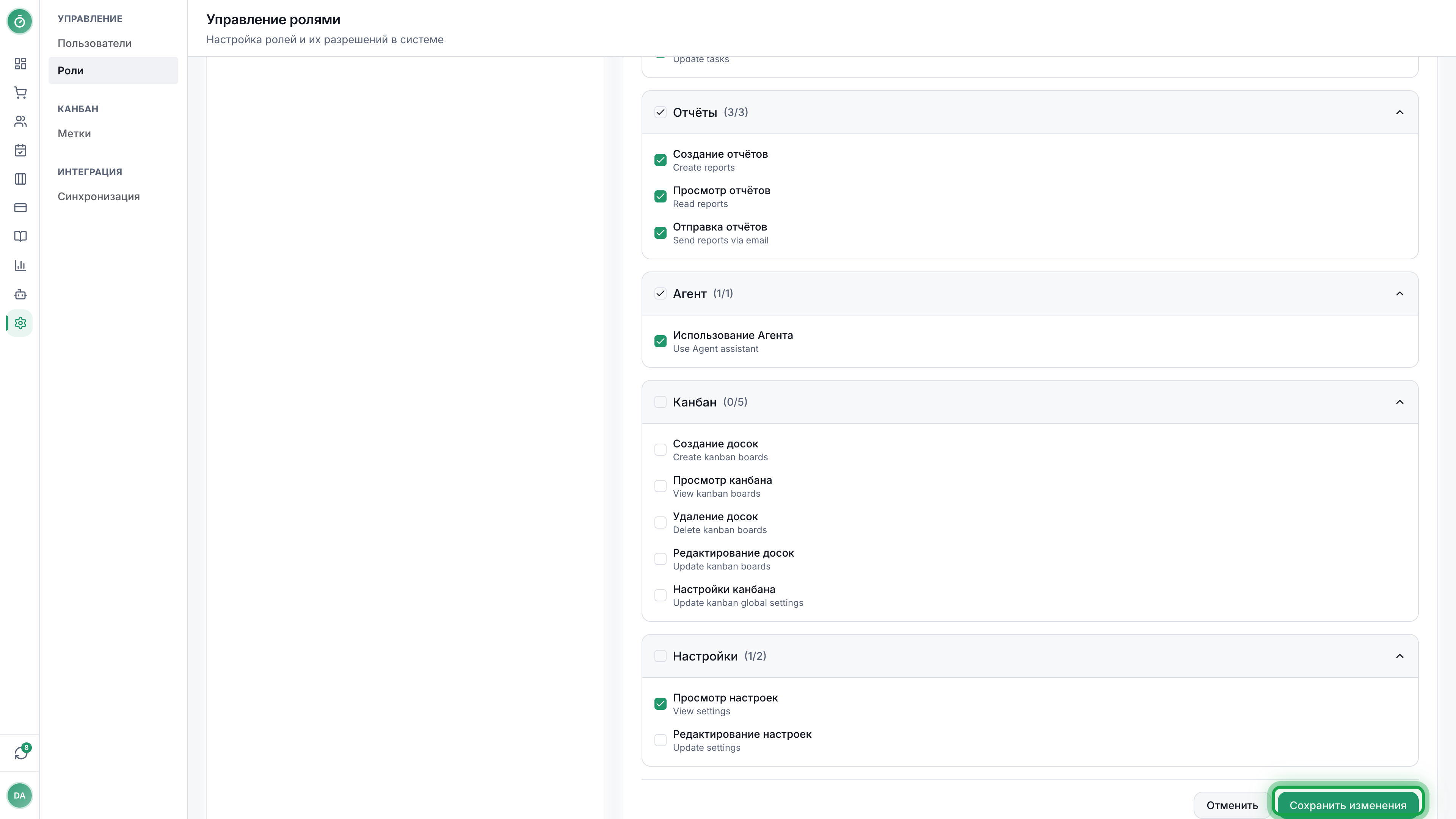Viewport: 1456px width, 819px height.
Task: Click the Отчёты (3/3) header title
Action: 711,113
